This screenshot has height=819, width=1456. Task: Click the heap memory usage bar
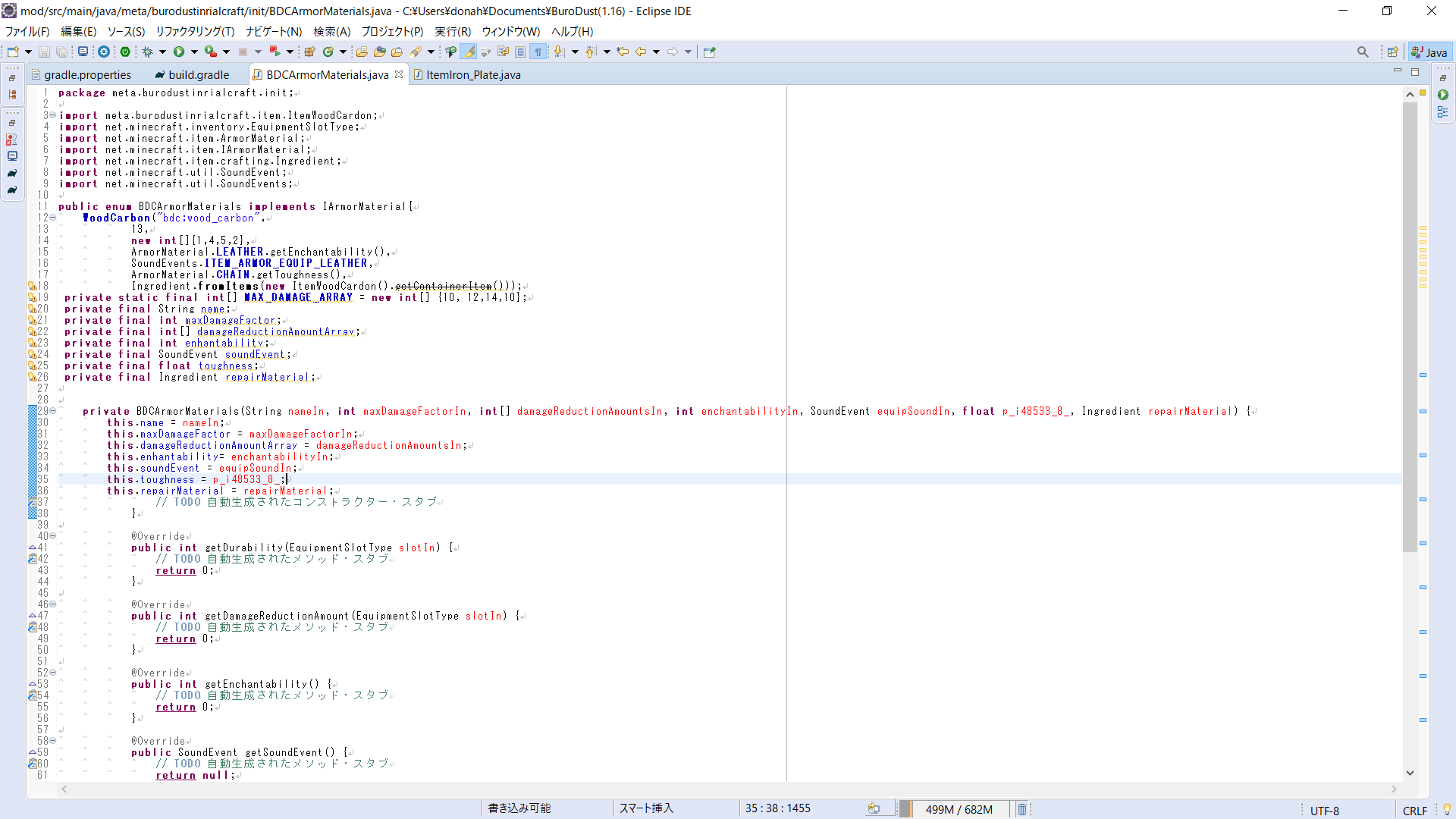coord(959,809)
